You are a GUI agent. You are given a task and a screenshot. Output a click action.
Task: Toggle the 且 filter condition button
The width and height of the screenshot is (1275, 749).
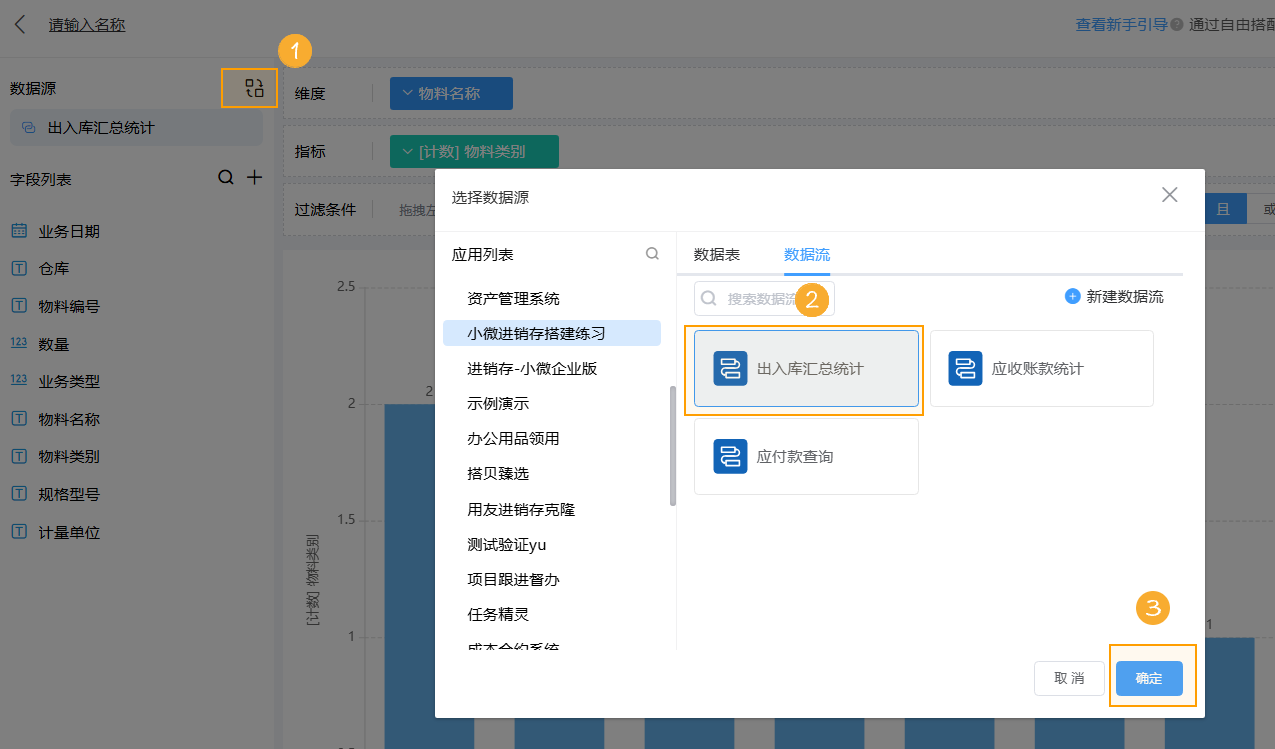[x=1223, y=210]
